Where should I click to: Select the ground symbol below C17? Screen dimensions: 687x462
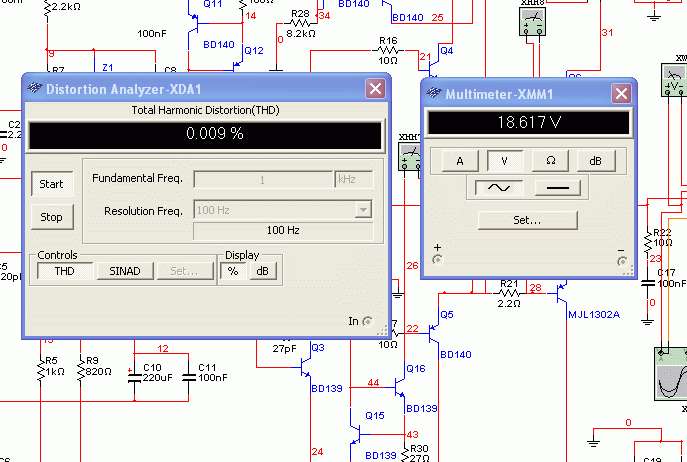(648, 321)
